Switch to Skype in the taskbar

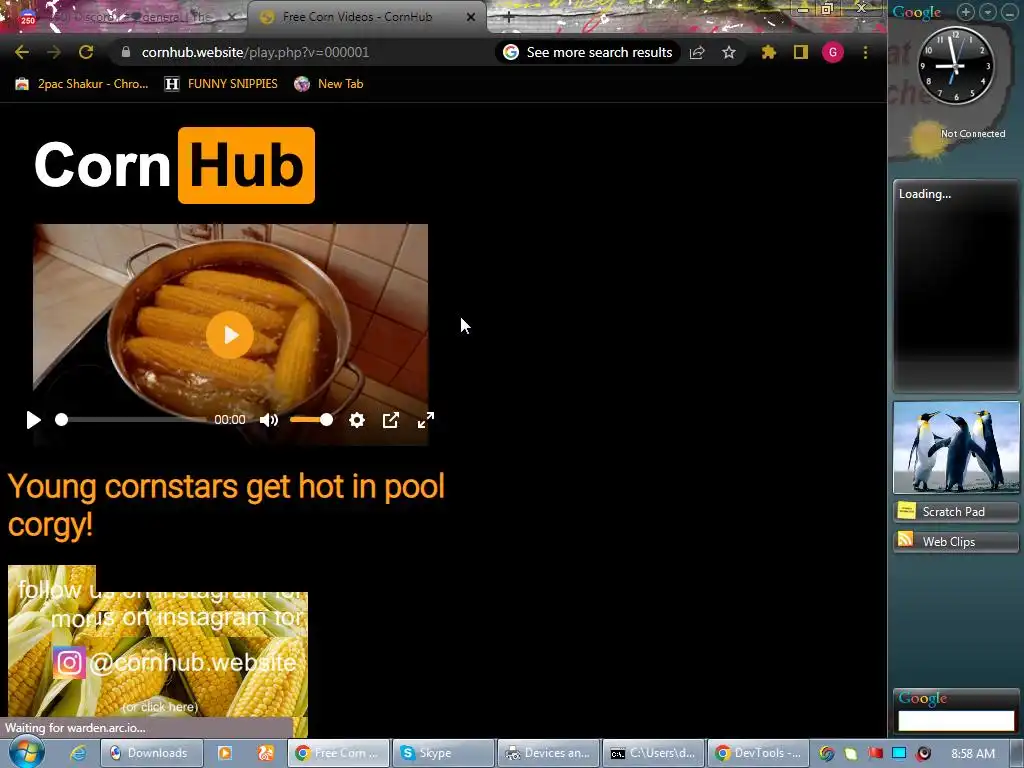(x=443, y=753)
